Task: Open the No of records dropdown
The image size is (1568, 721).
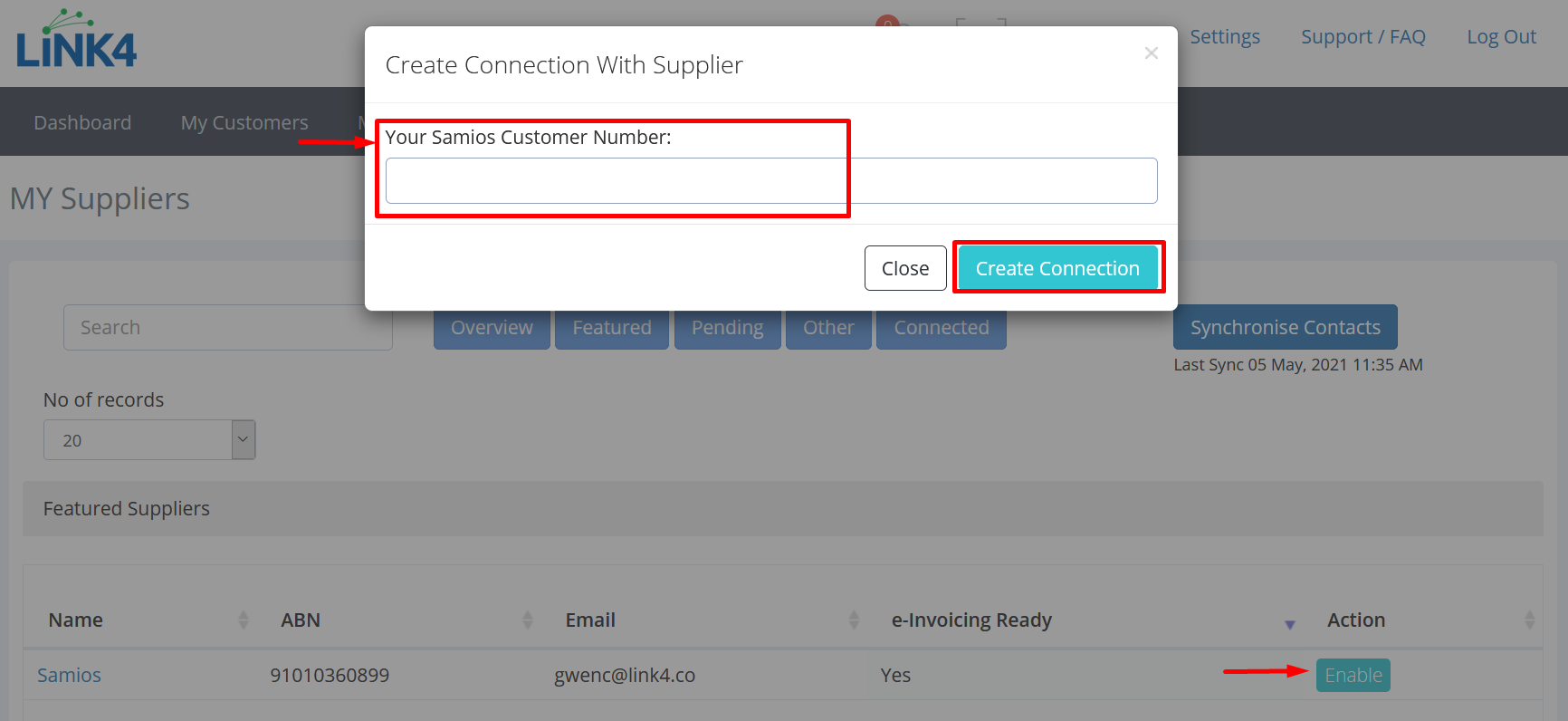Action: point(149,439)
